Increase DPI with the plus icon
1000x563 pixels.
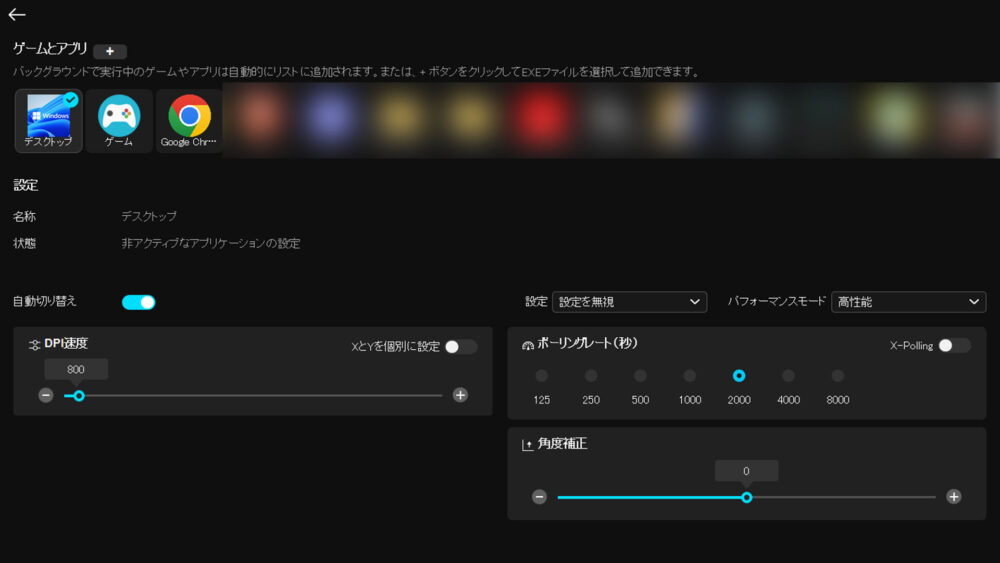tap(460, 395)
